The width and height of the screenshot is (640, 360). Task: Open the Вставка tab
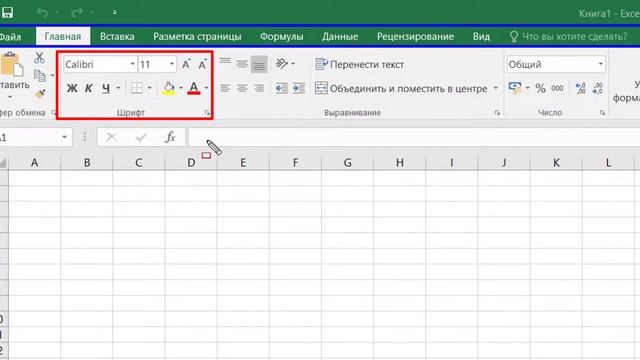[x=117, y=36]
